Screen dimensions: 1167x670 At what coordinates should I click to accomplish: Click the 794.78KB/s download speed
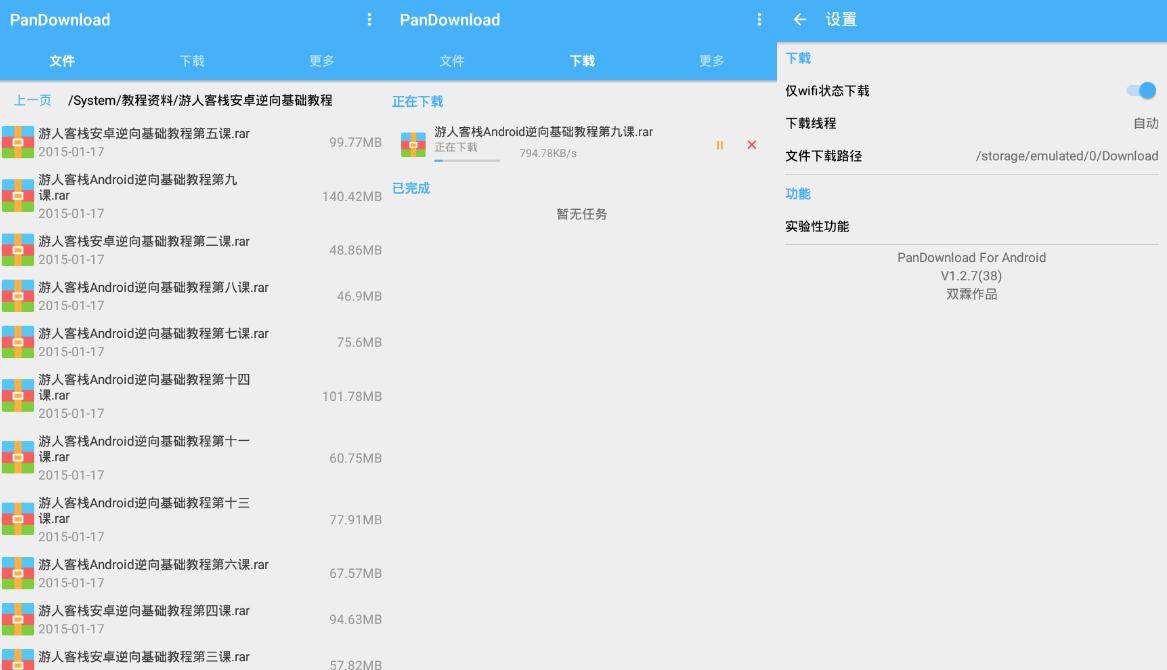(548, 153)
